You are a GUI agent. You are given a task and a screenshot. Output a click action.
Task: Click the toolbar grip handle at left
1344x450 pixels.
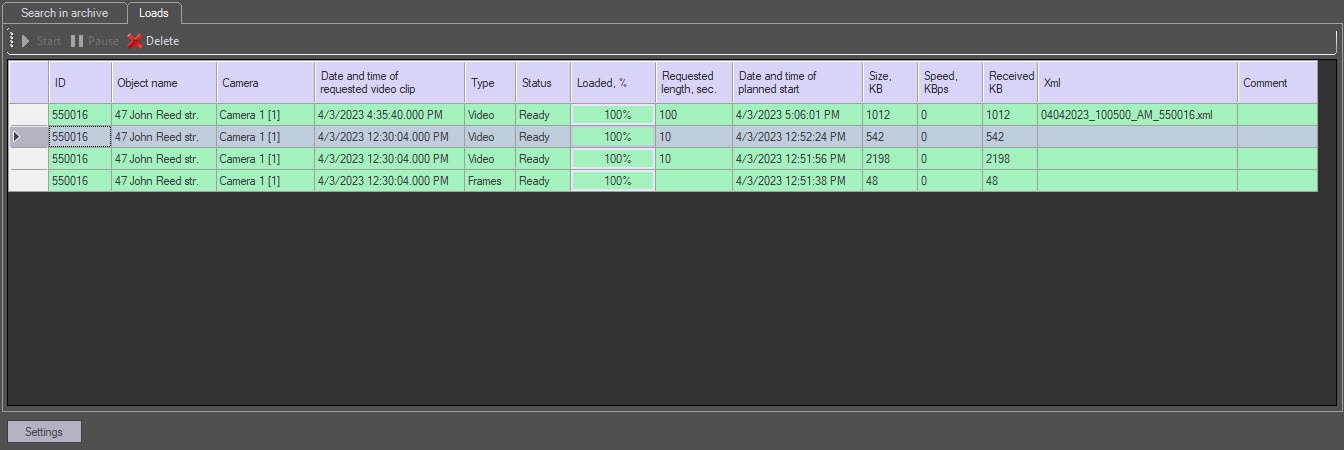click(12, 41)
